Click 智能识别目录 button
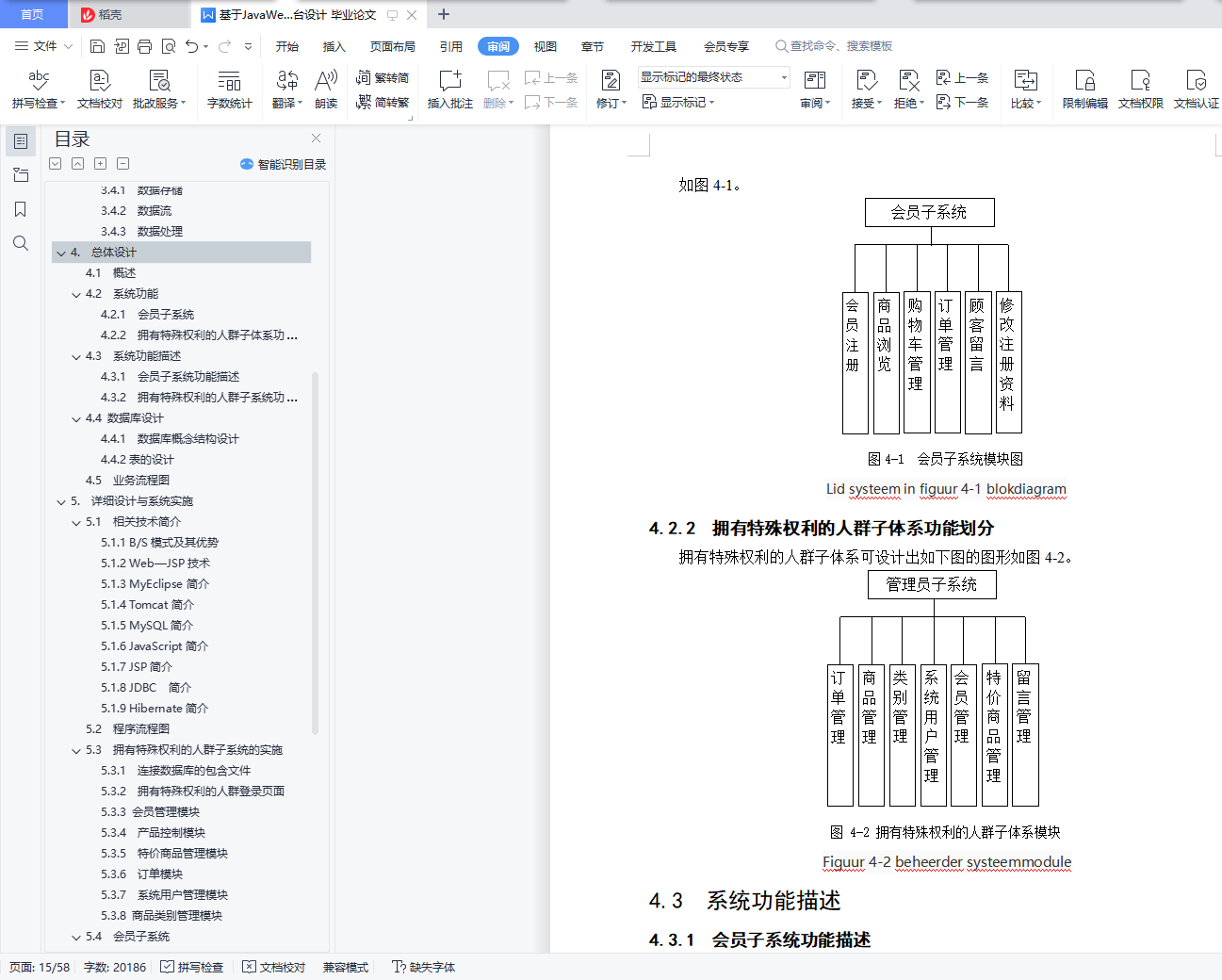This screenshot has height=980, width=1222. click(x=284, y=164)
